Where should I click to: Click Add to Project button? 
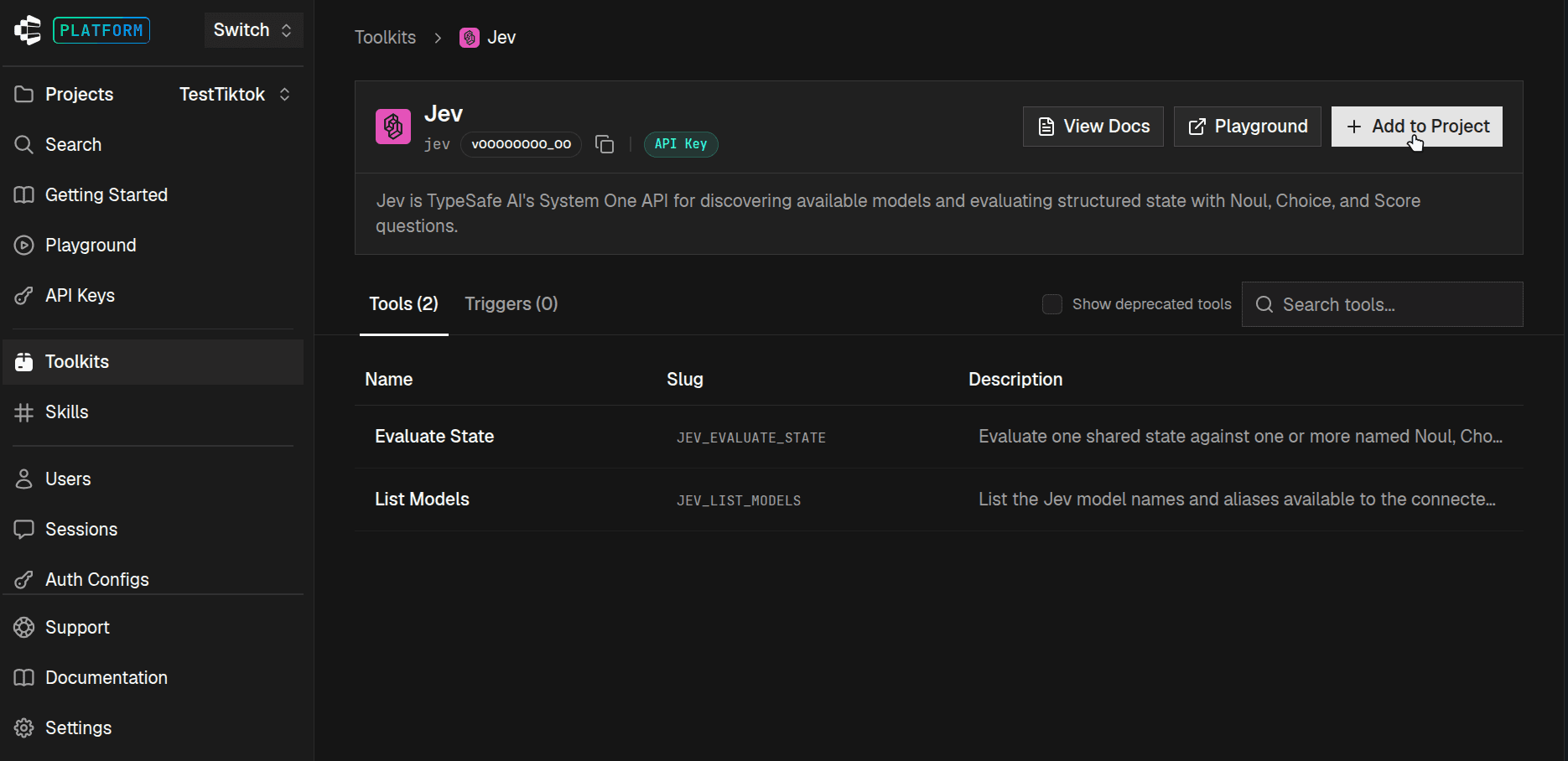(1417, 127)
